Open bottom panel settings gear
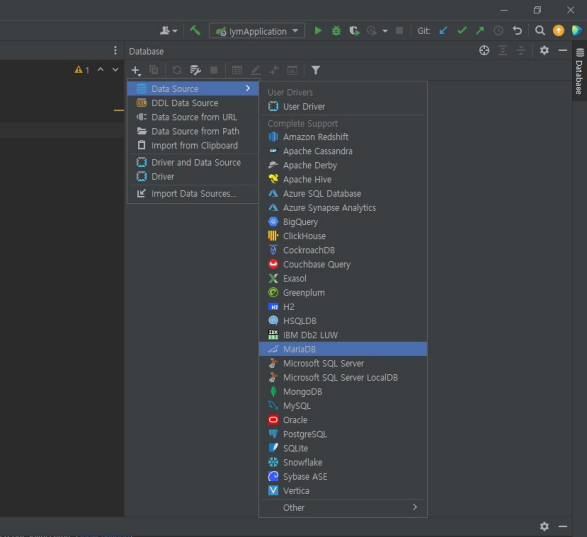587x537 pixels. (544, 527)
